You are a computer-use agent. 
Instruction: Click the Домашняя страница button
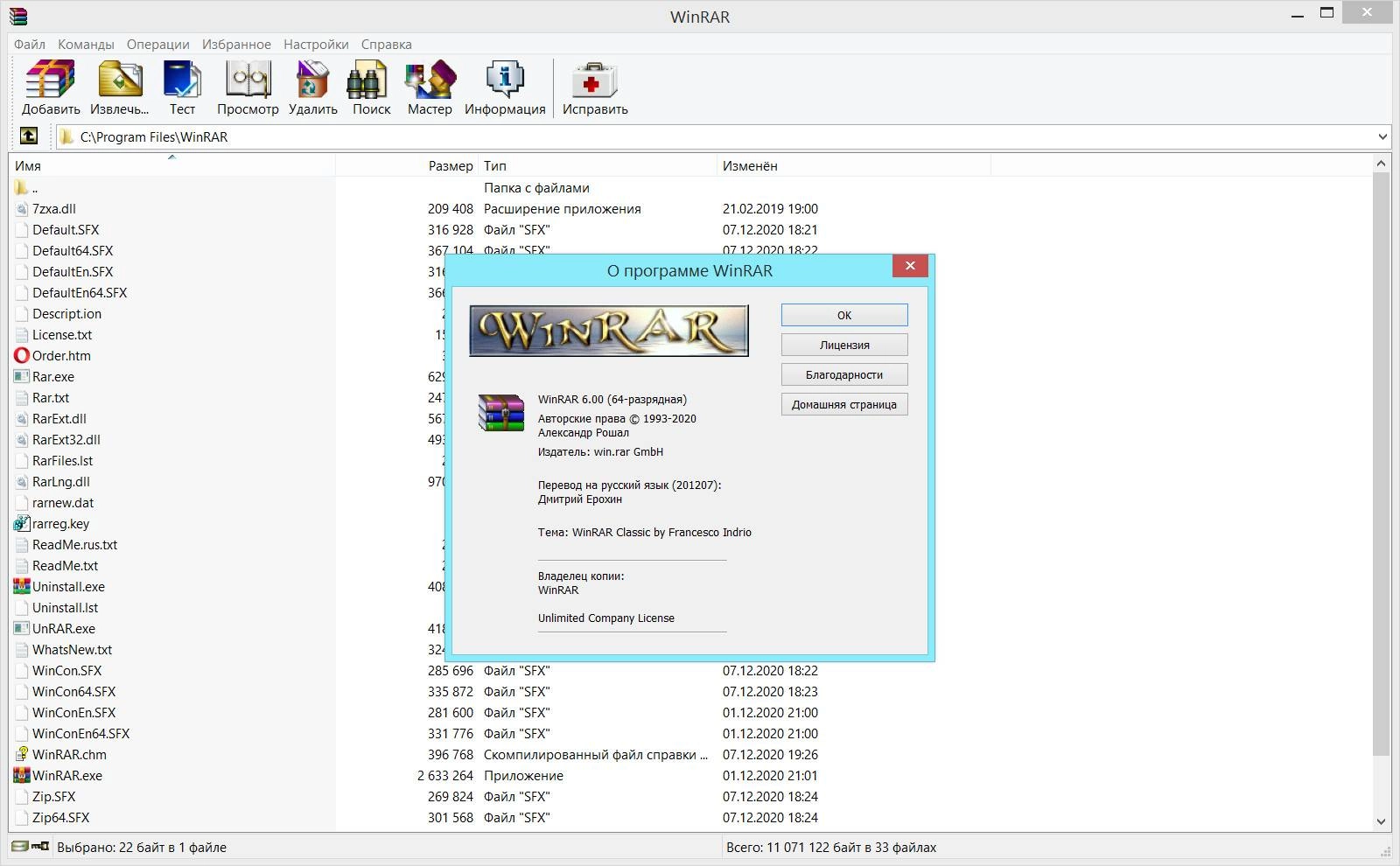[844, 404]
